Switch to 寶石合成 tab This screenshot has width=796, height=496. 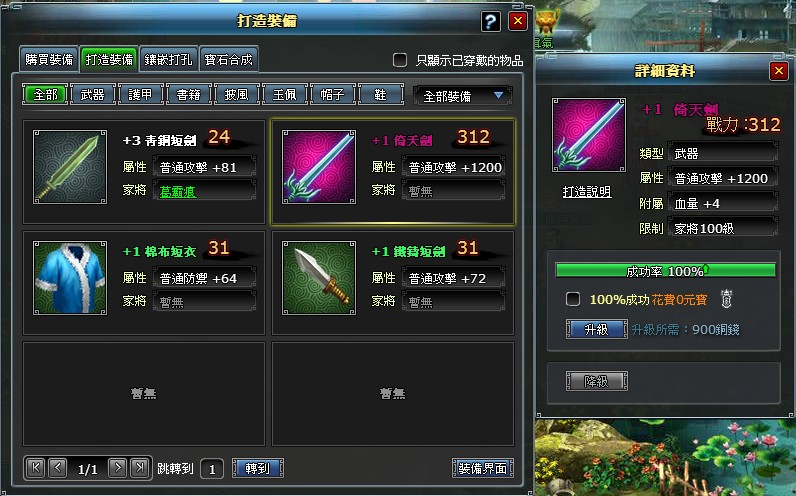pyautogui.click(x=228, y=60)
